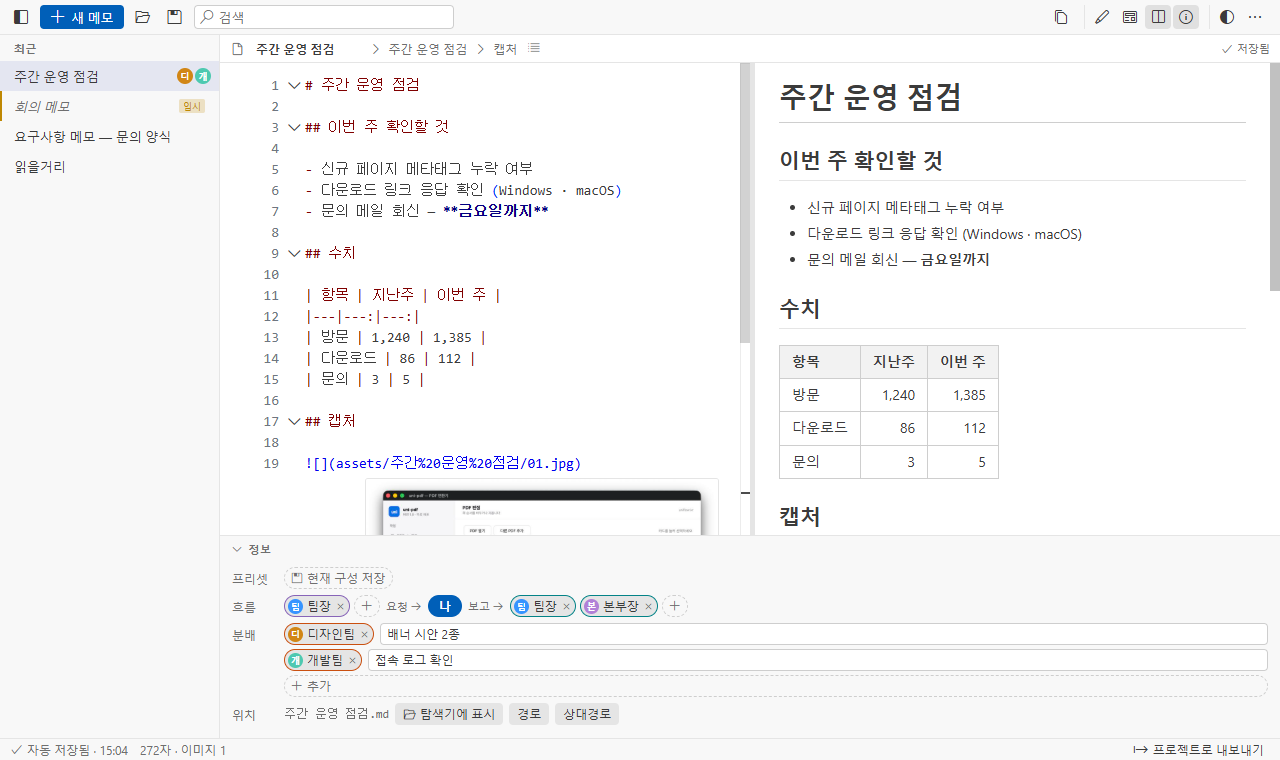Select the 캡처 breadcrumb item

pyautogui.click(x=505, y=48)
